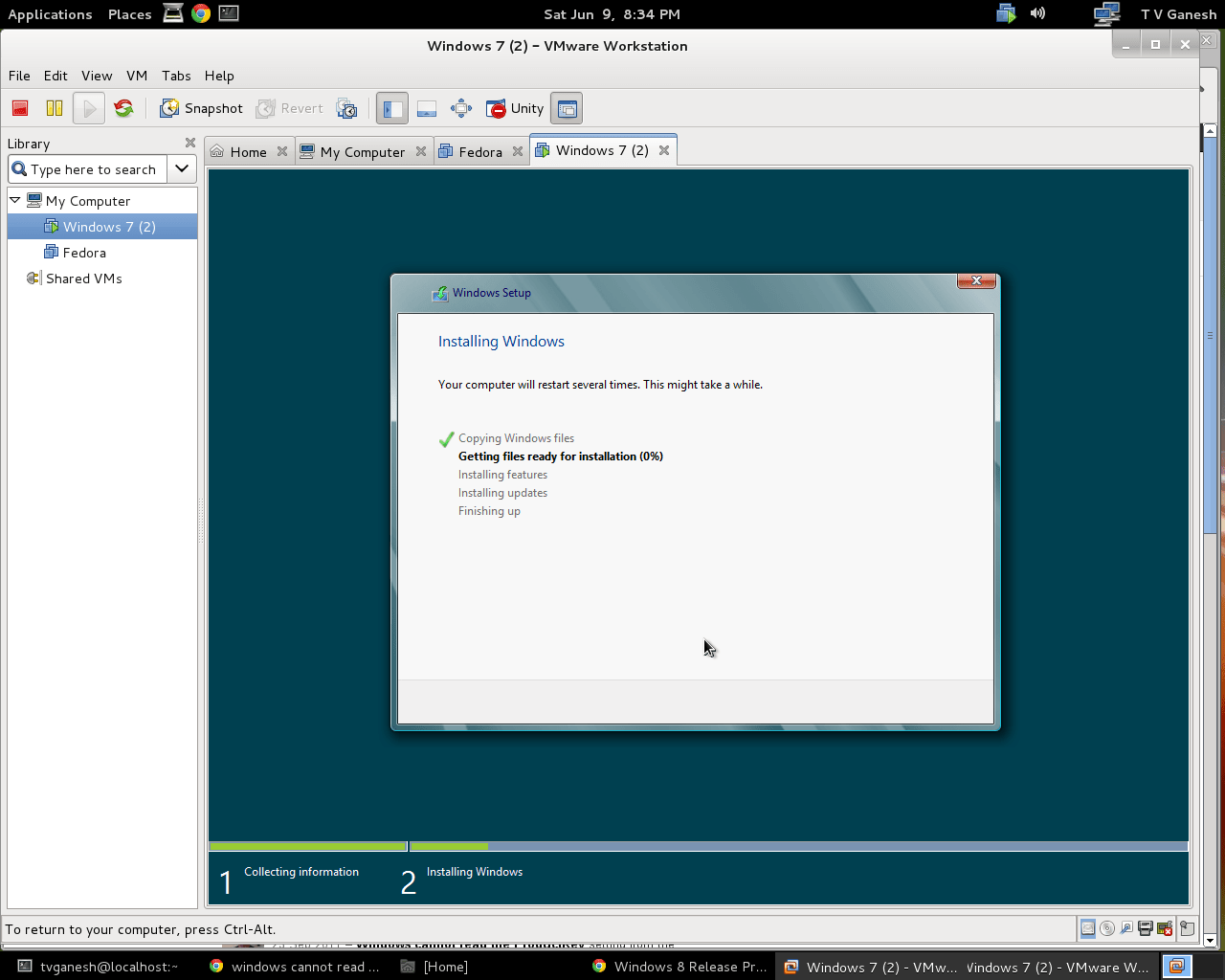
Task: Switch to the tvganesh@localhost terminal task
Action: [x=100, y=967]
